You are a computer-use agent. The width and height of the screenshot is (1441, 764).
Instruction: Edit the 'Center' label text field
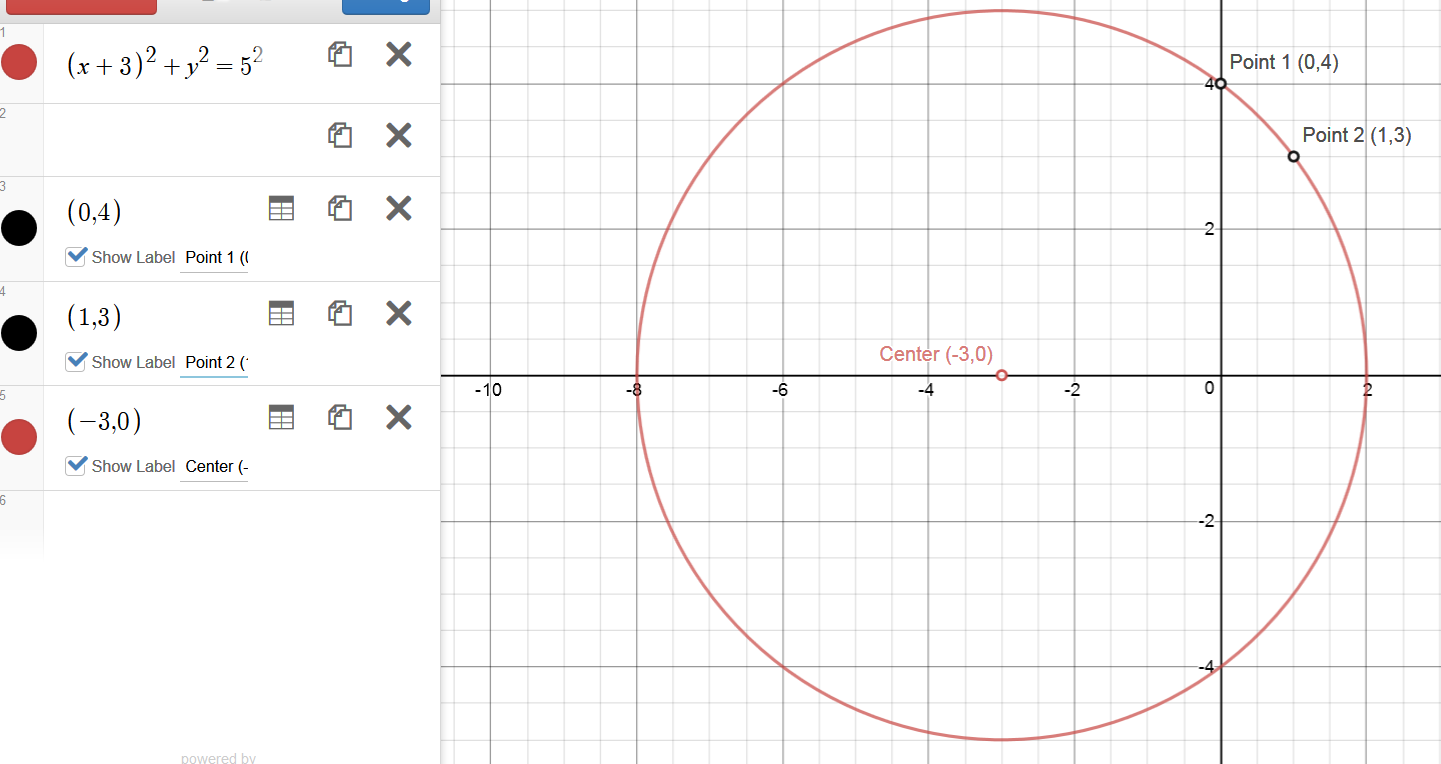(x=214, y=467)
